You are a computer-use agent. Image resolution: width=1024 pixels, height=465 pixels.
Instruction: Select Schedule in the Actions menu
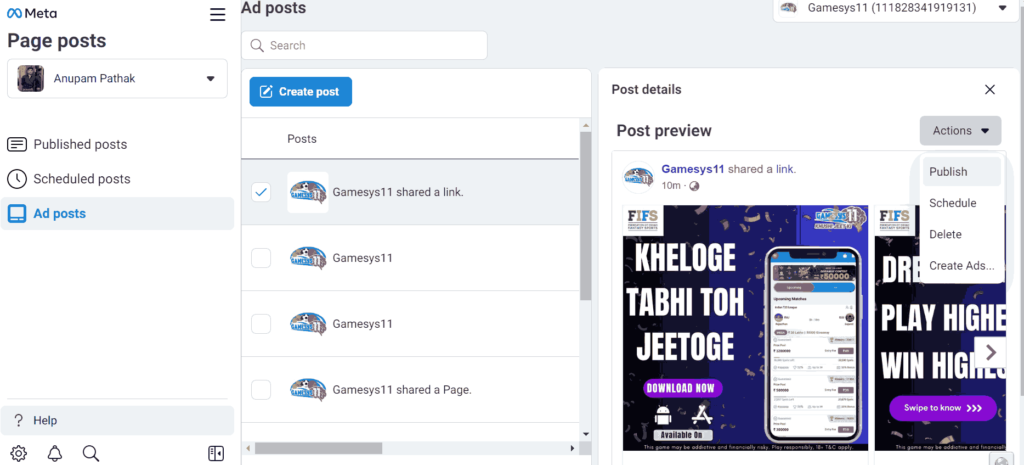(952, 203)
